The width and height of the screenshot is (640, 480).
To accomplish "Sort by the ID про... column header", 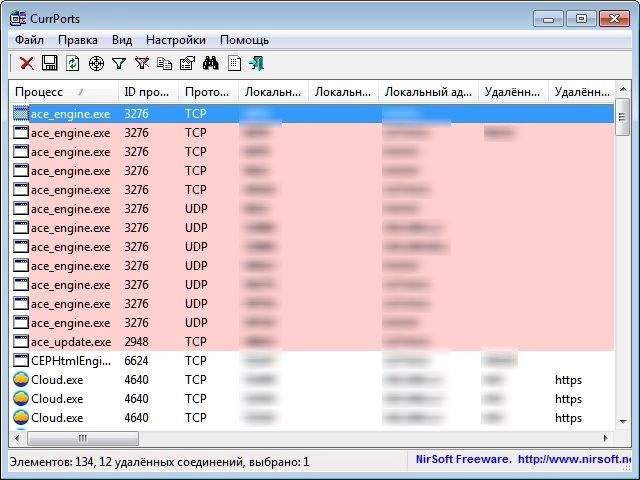I will pyautogui.click(x=149, y=92).
